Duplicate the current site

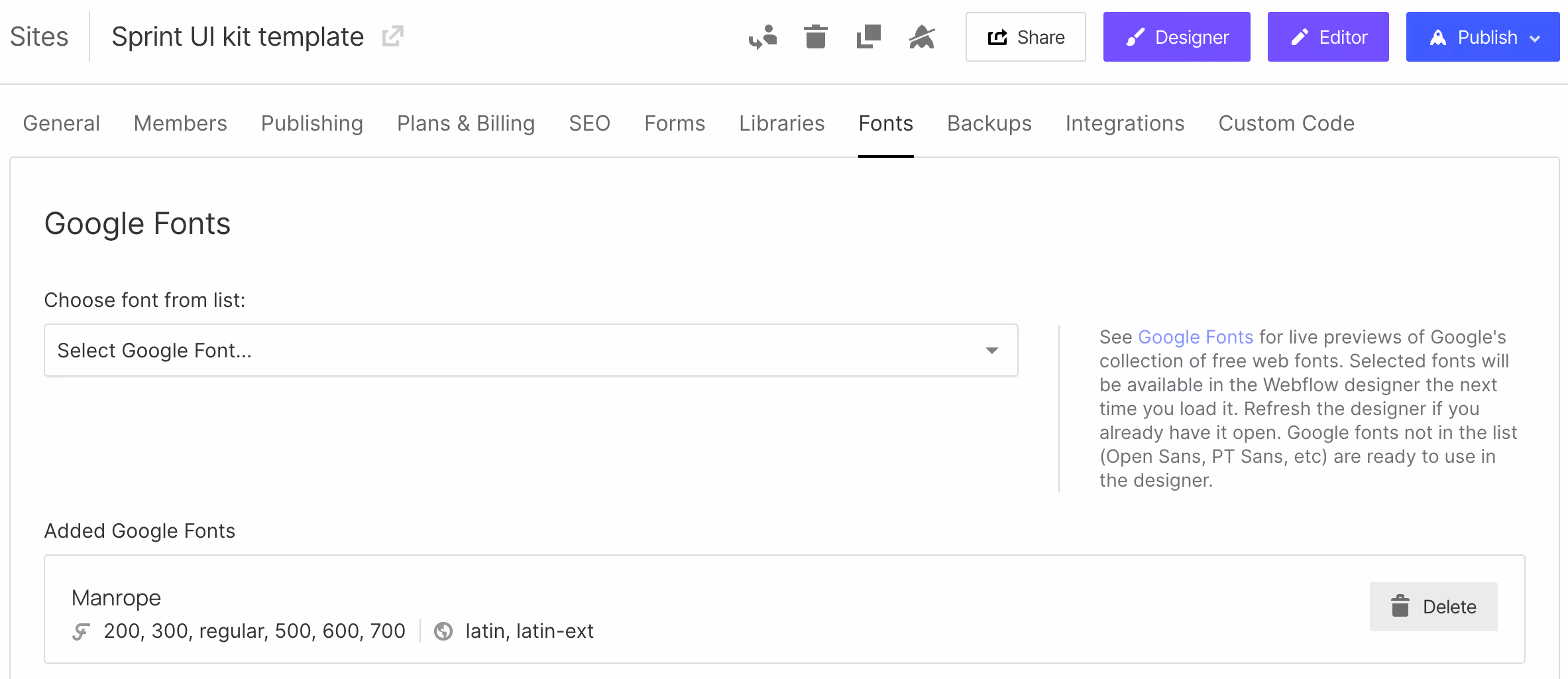pyautogui.click(x=868, y=37)
